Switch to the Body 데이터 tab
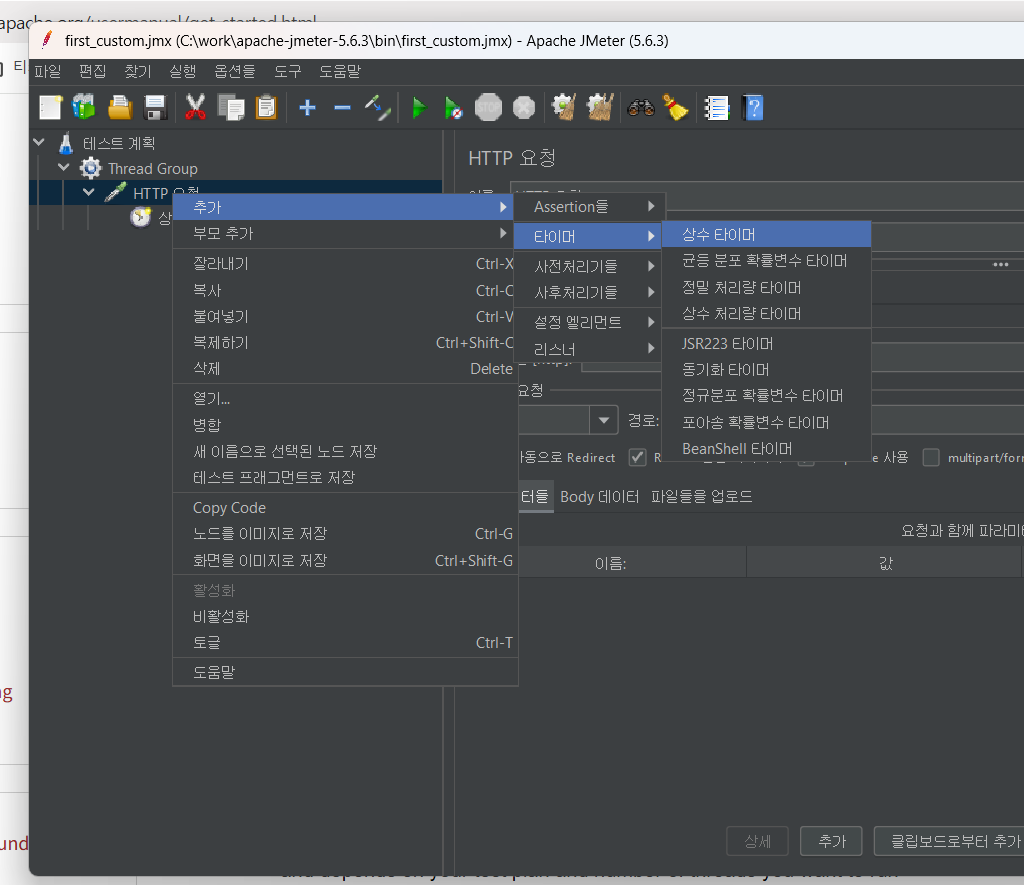Screen dimensions: 1024x885 coord(600,496)
